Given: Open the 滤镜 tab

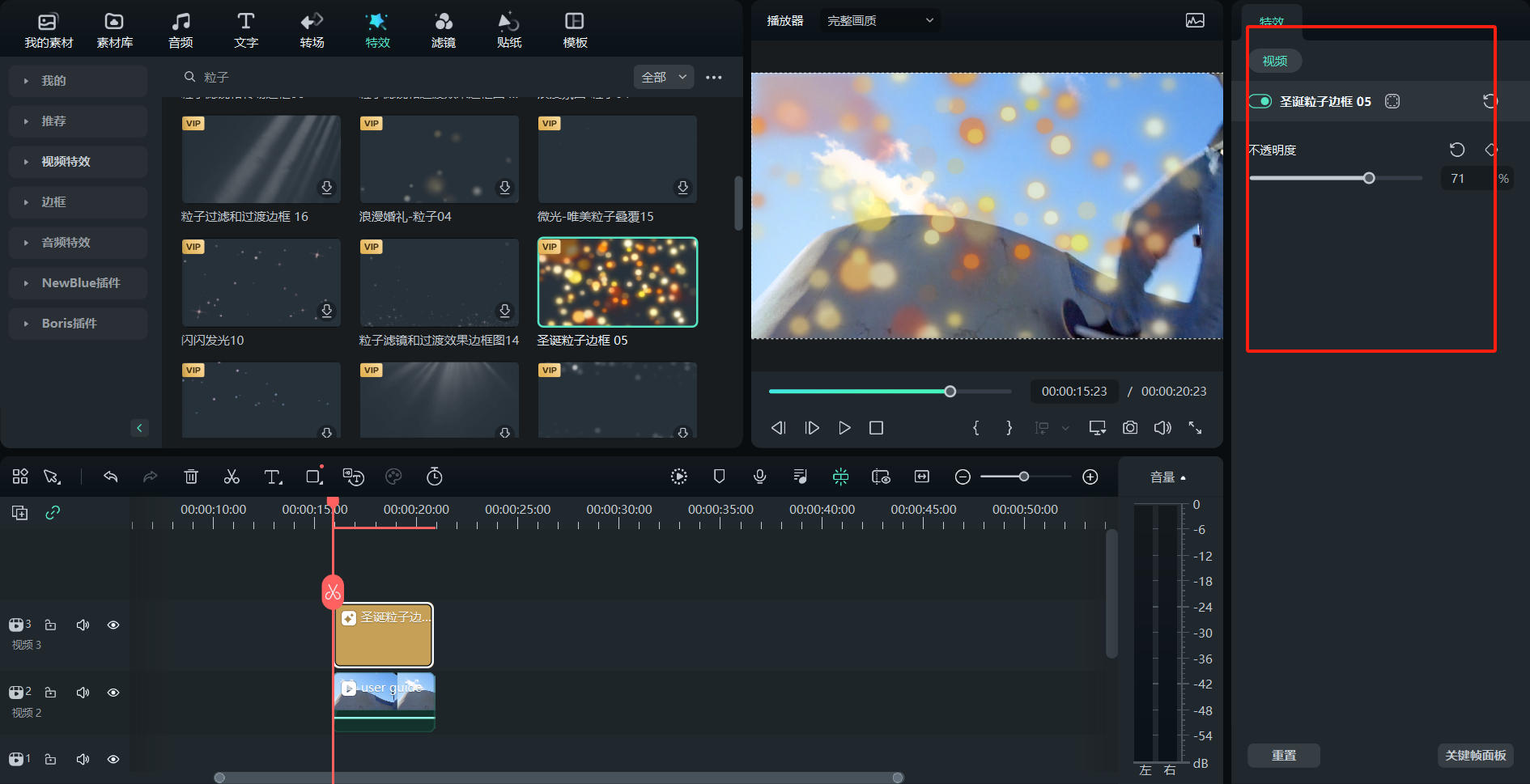Looking at the screenshot, I should click(x=443, y=30).
